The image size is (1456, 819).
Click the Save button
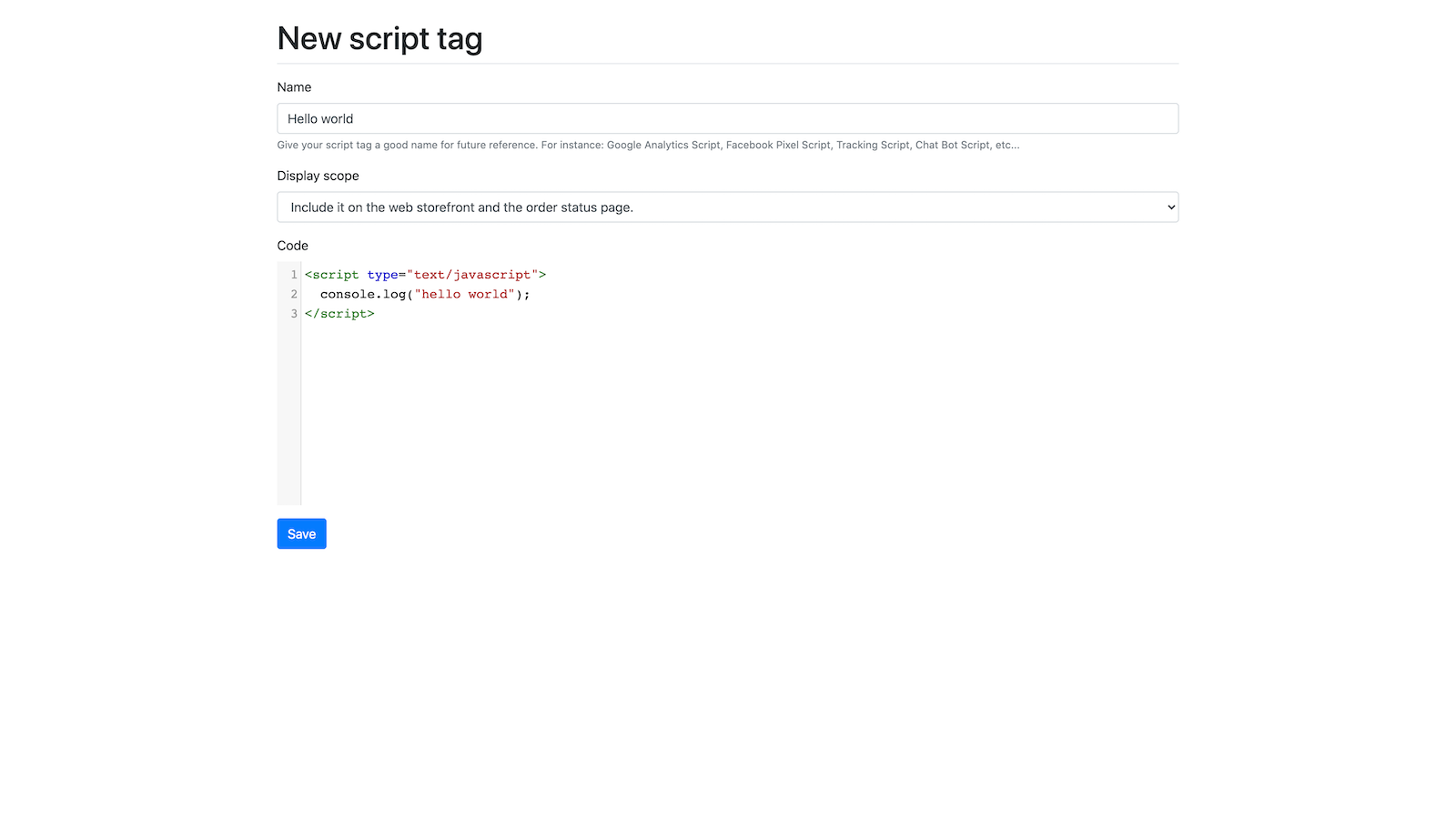click(300, 533)
